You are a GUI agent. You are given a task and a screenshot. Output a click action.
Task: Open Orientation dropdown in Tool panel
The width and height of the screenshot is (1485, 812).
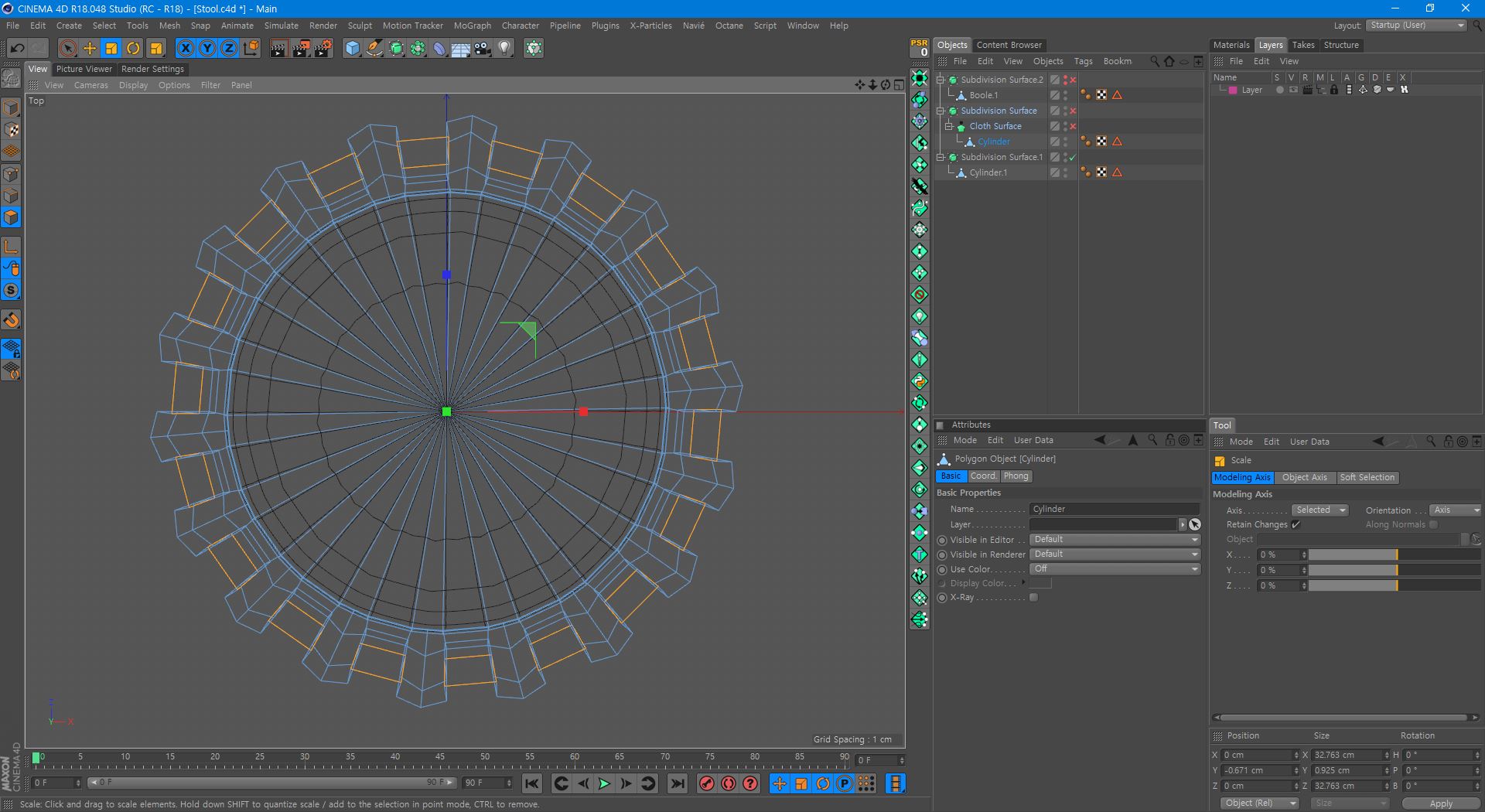[x=1455, y=510]
